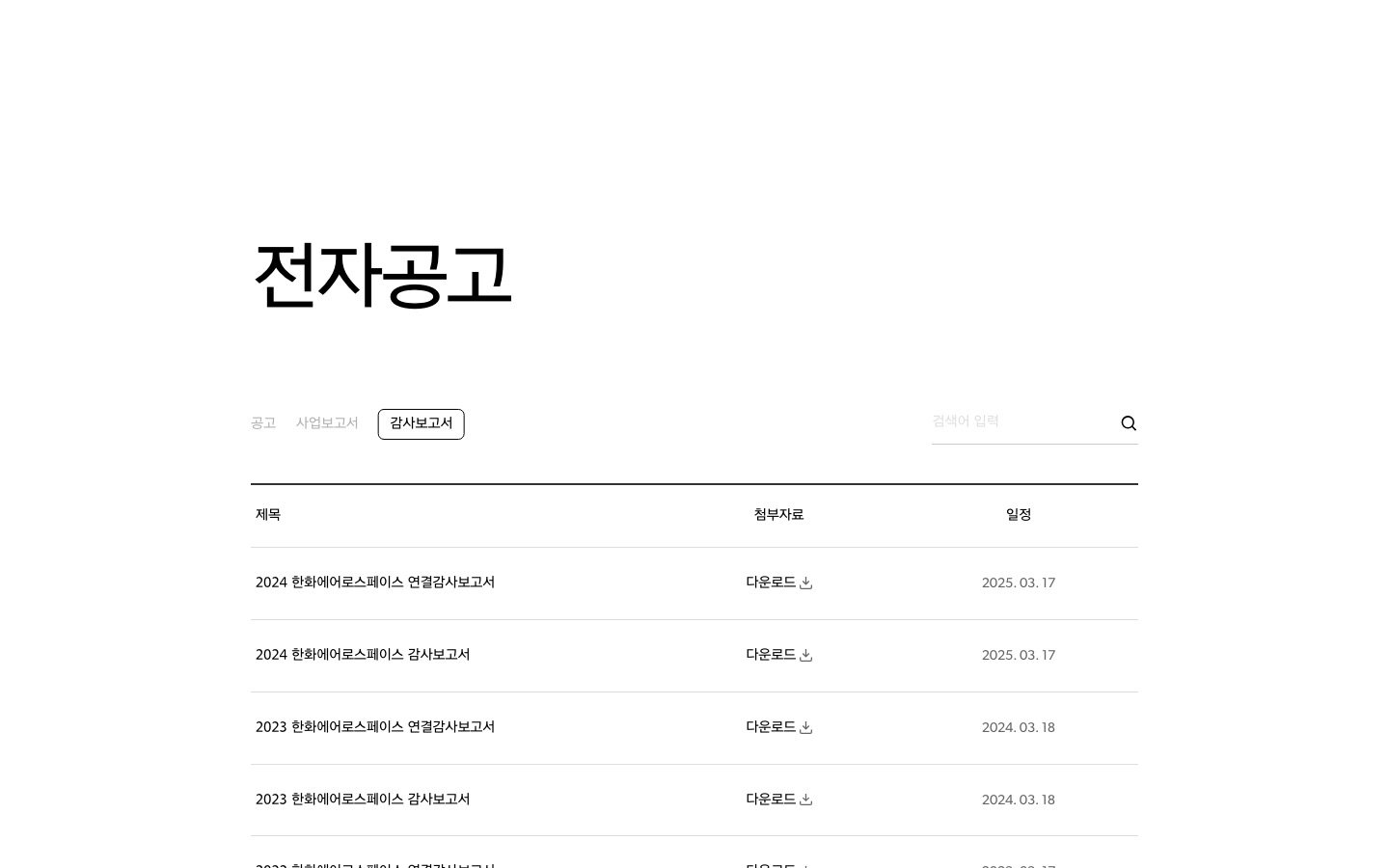Click the 제목 column header
The height and width of the screenshot is (868, 1389).
pyautogui.click(x=268, y=515)
